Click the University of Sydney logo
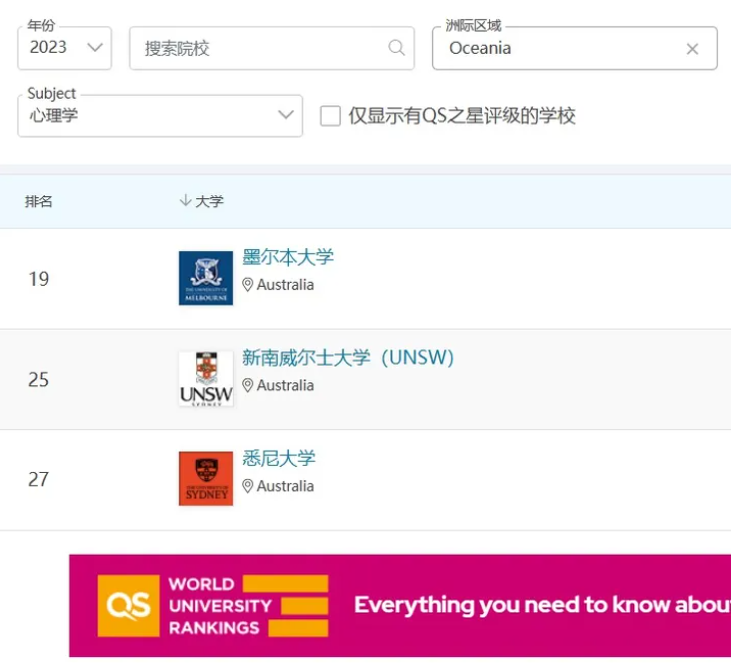The height and width of the screenshot is (671, 738). (206, 479)
